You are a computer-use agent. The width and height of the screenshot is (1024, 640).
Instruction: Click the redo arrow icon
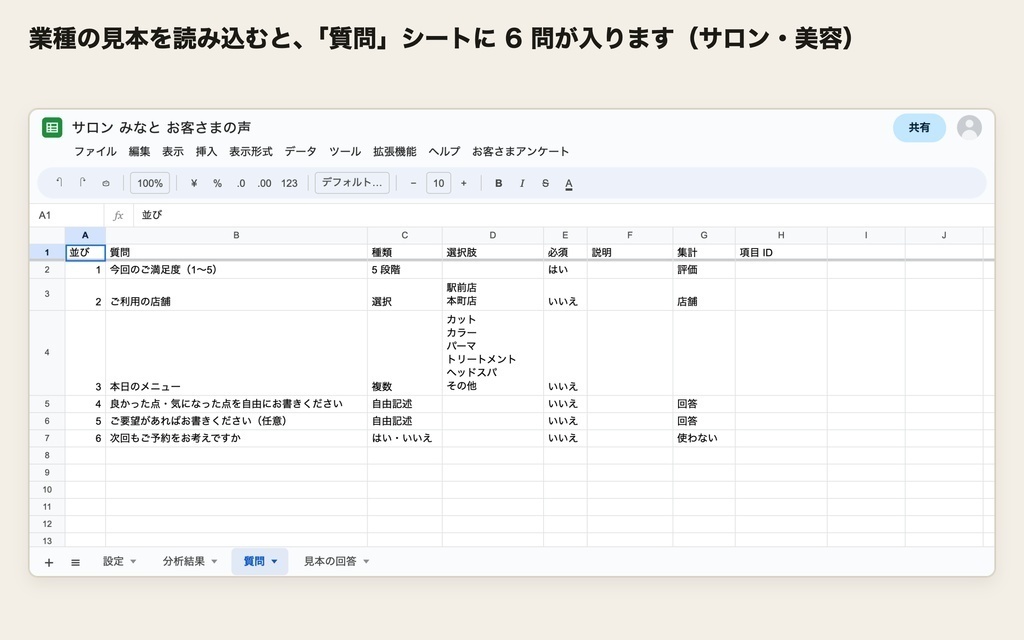[82, 183]
